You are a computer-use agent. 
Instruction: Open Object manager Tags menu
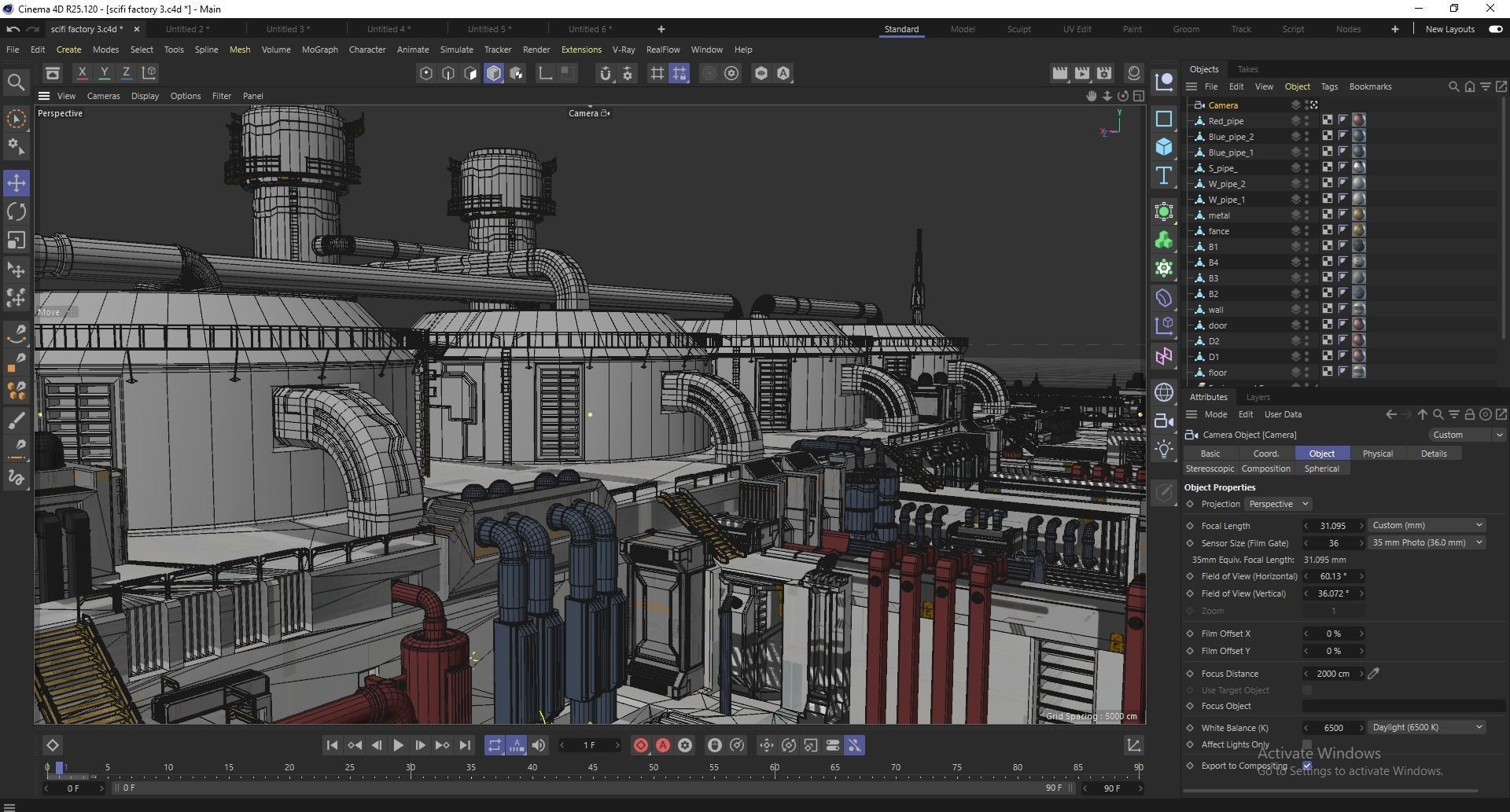tap(1329, 86)
